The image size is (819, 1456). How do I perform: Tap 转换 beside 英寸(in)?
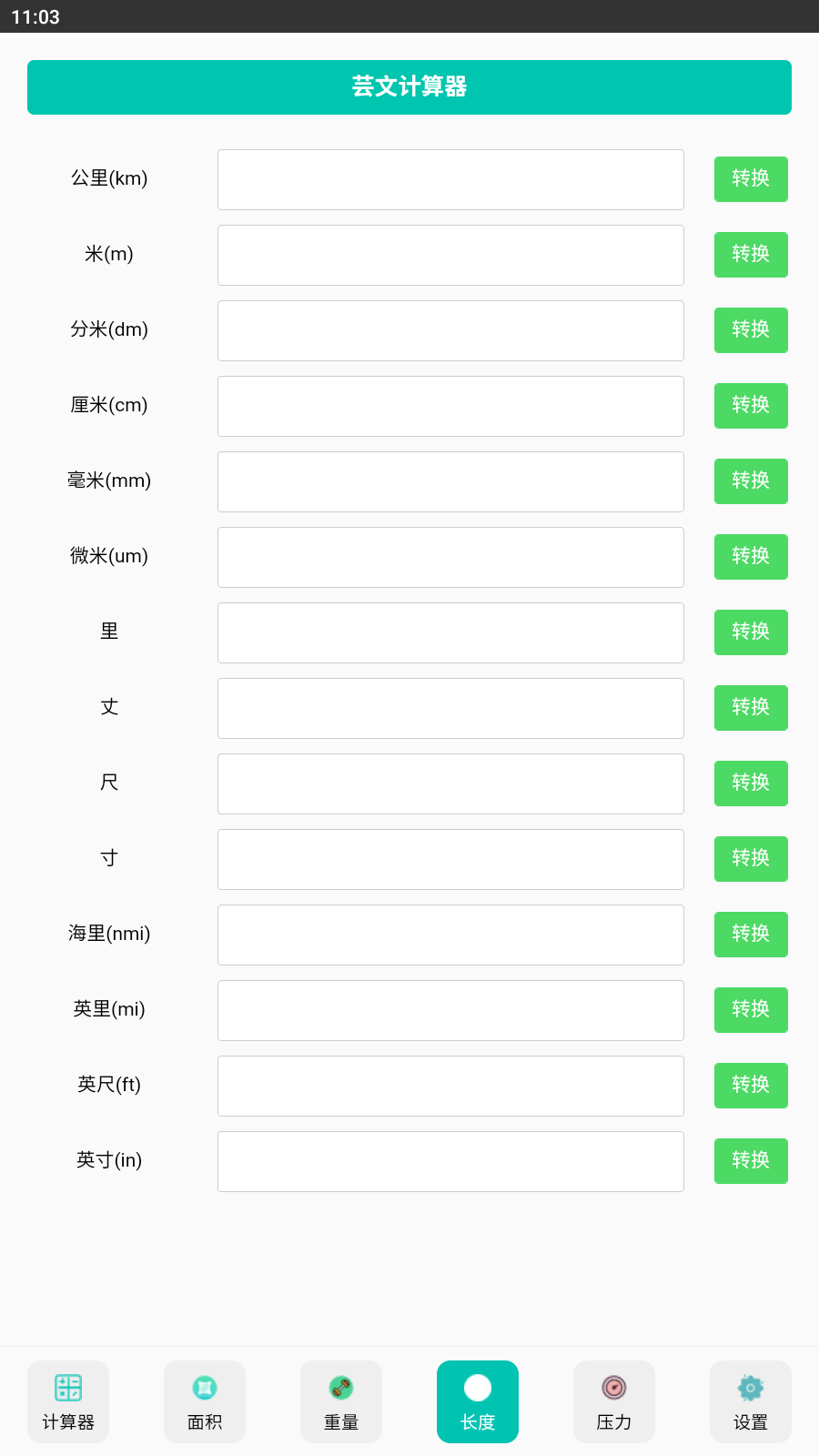(751, 1161)
